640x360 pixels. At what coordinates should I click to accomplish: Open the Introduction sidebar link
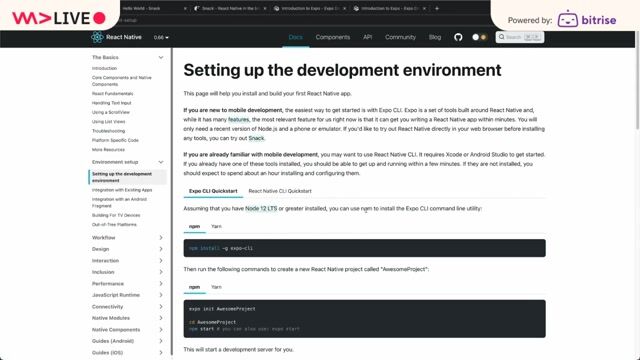[104, 68]
